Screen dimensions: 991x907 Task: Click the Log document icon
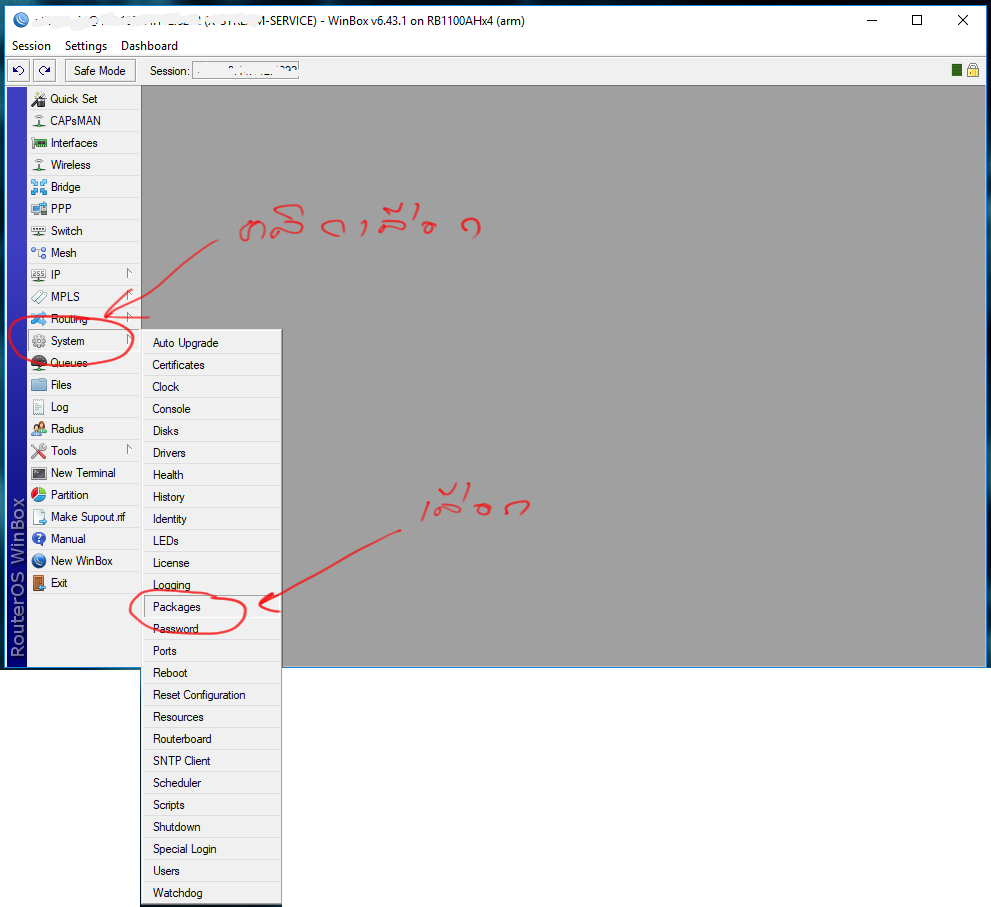tap(39, 407)
